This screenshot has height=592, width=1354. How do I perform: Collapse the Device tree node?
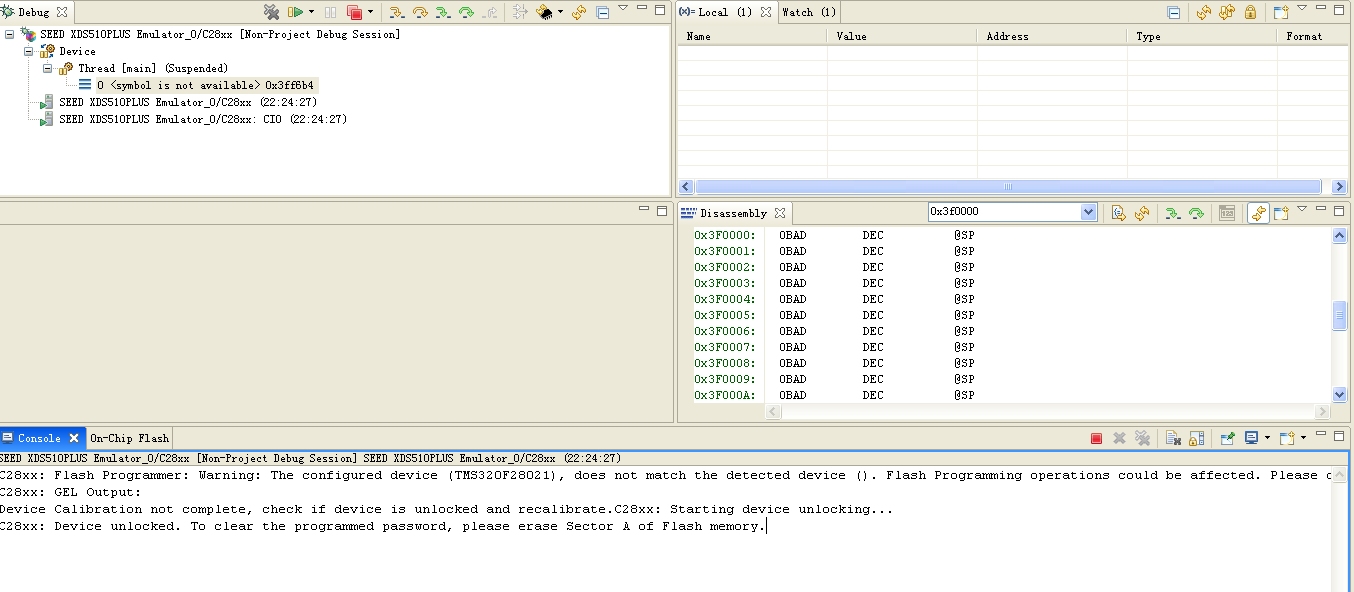point(29,52)
